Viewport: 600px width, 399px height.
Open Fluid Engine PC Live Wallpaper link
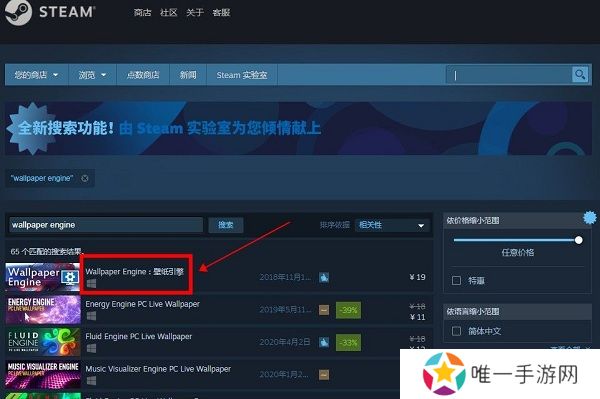[x=139, y=336]
